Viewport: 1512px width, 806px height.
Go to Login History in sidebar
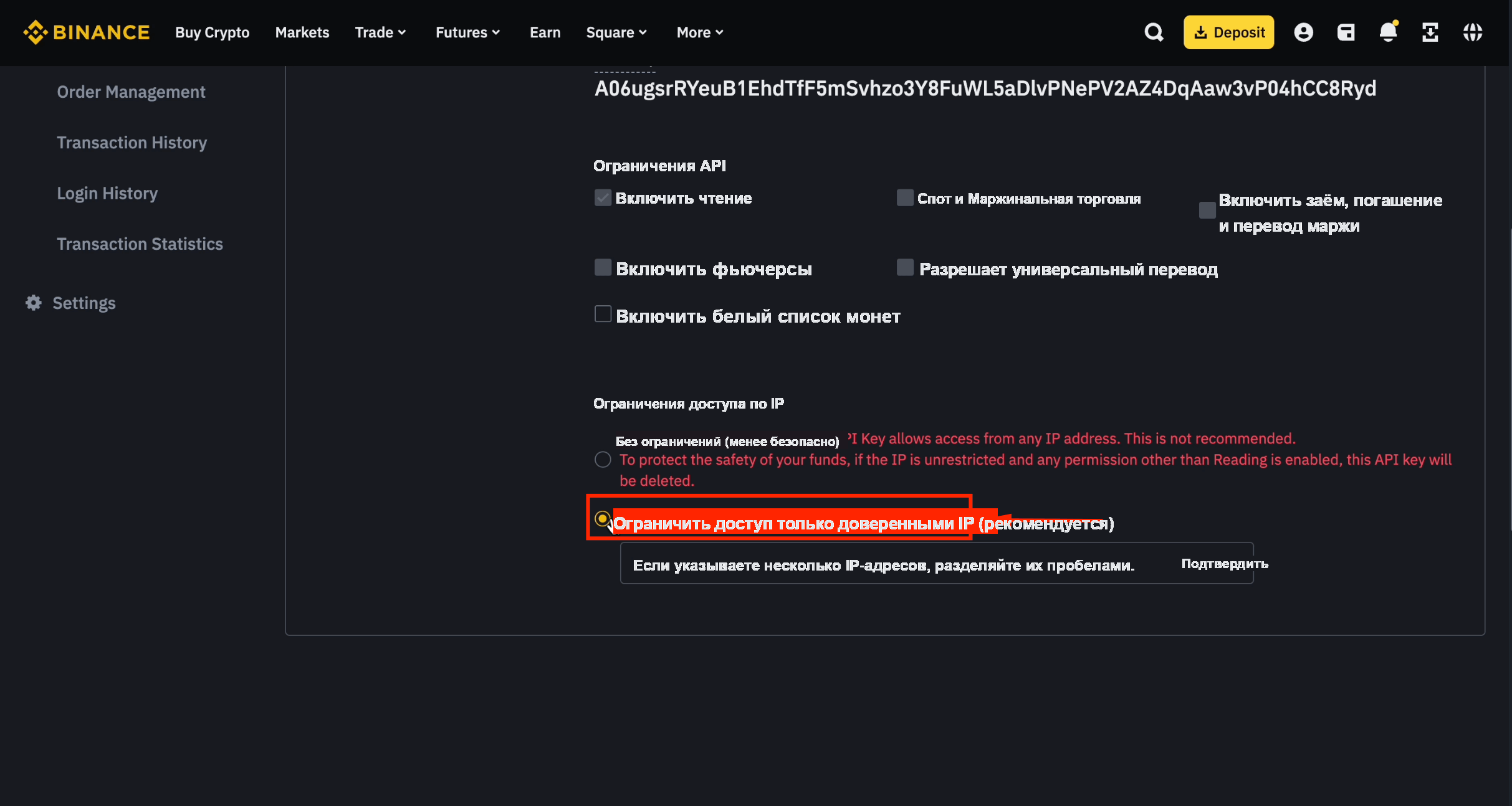click(x=107, y=193)
